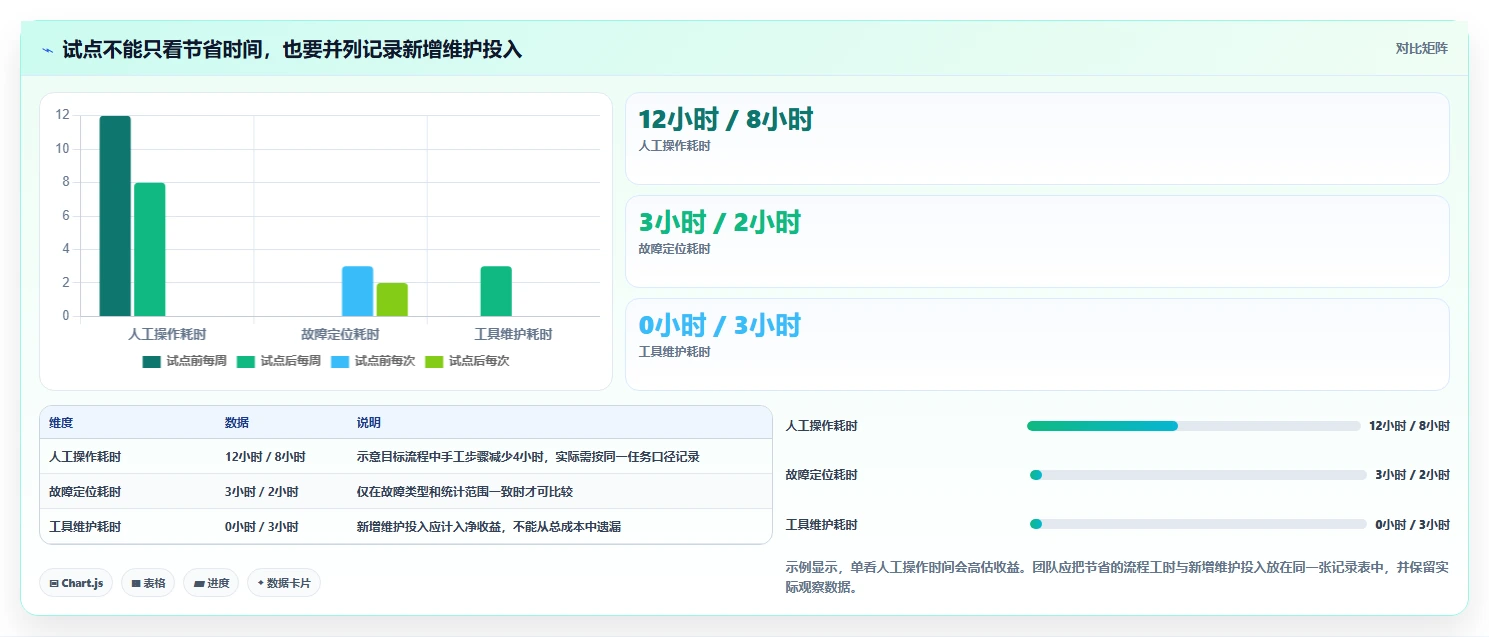
Task: Toggle the 试点后每次 legend item
Action: tap(467, 361)
